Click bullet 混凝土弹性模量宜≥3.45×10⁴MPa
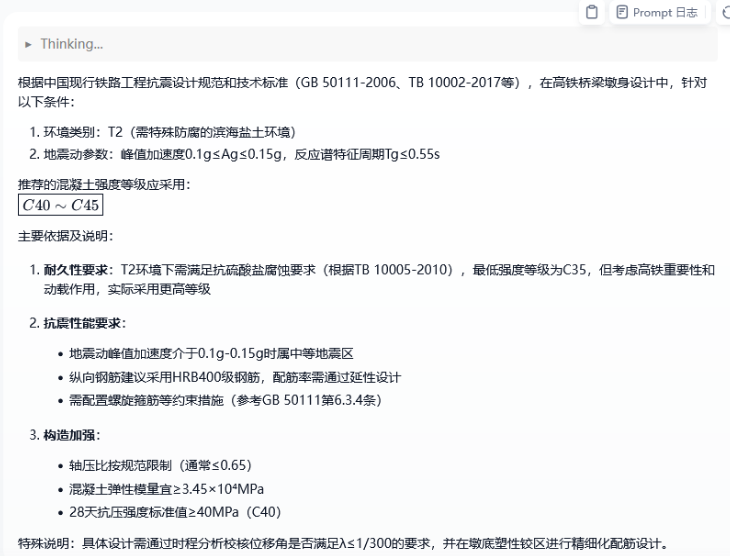This screenshot has width=730, height=556. pos(167,489)
